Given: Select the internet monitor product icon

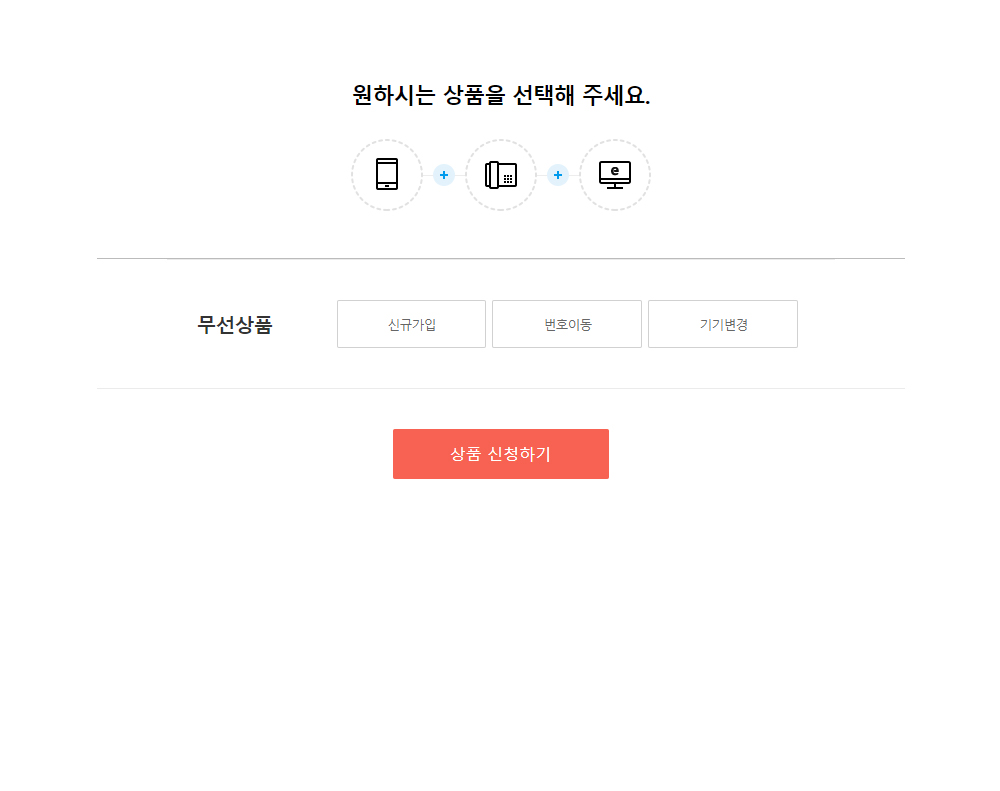Looking at the screenshot, I should (615, 175).
